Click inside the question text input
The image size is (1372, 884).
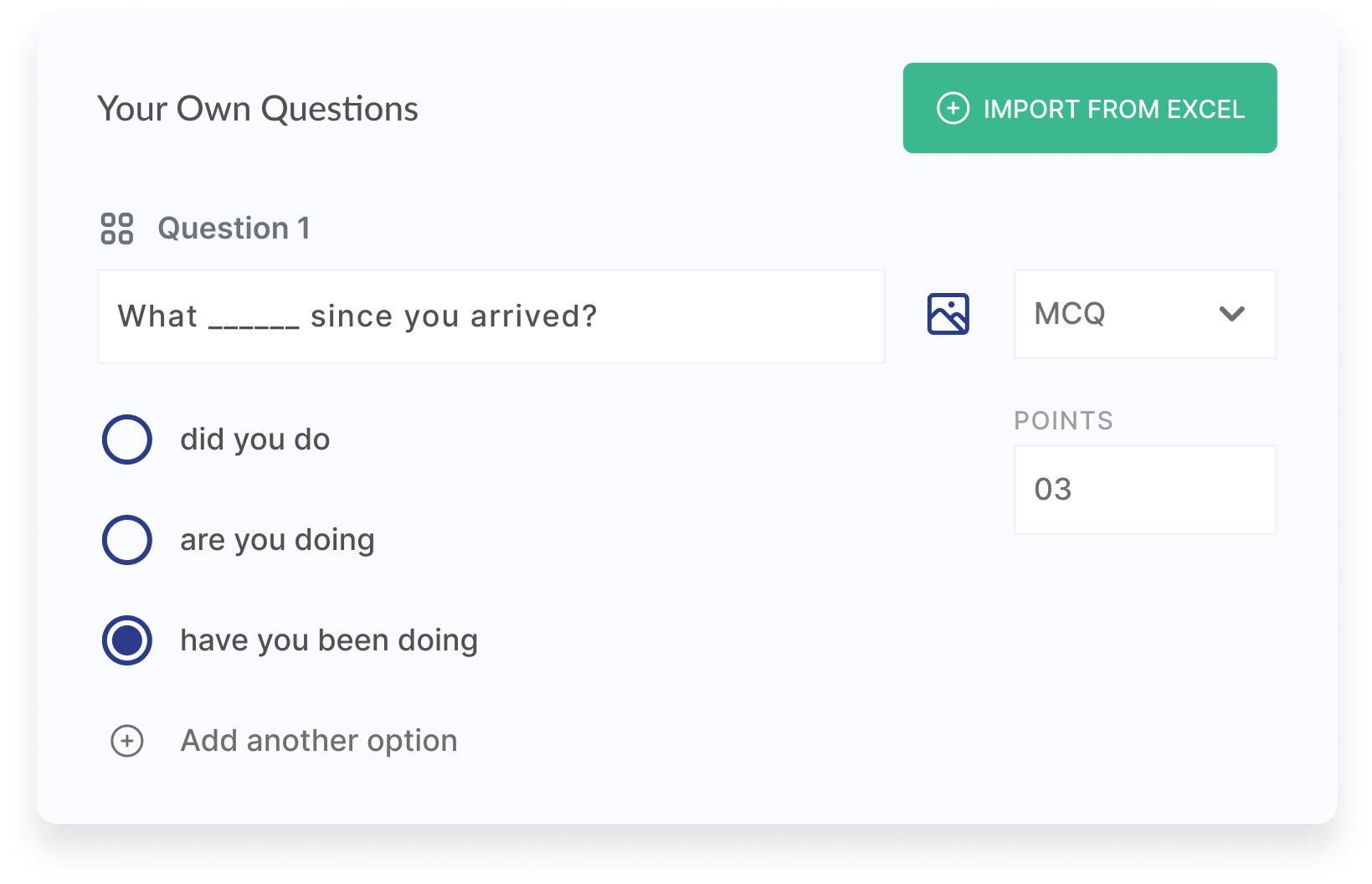pyautogui.click(x=491, y=316)
